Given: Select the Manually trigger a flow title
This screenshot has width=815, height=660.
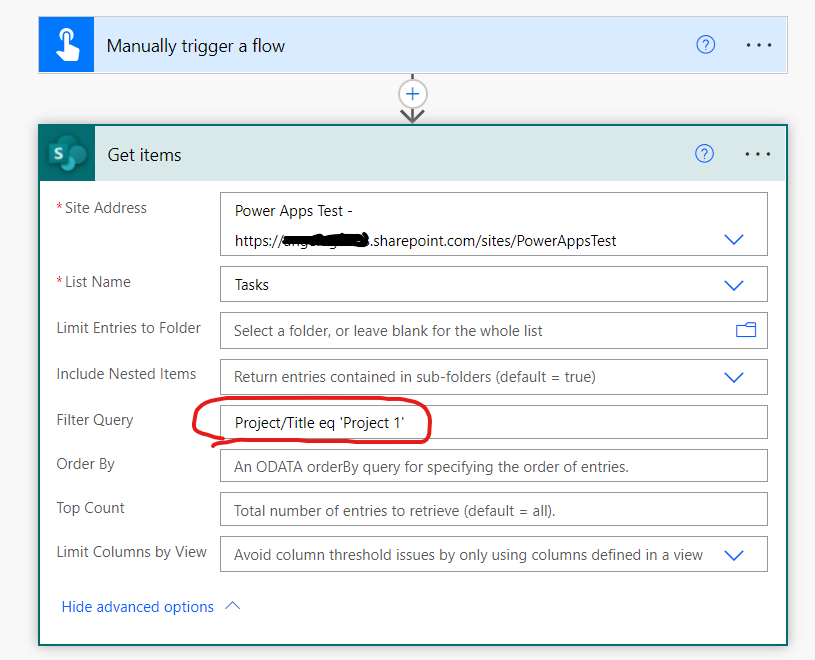Looking at the screenshot, I should 195,46.
